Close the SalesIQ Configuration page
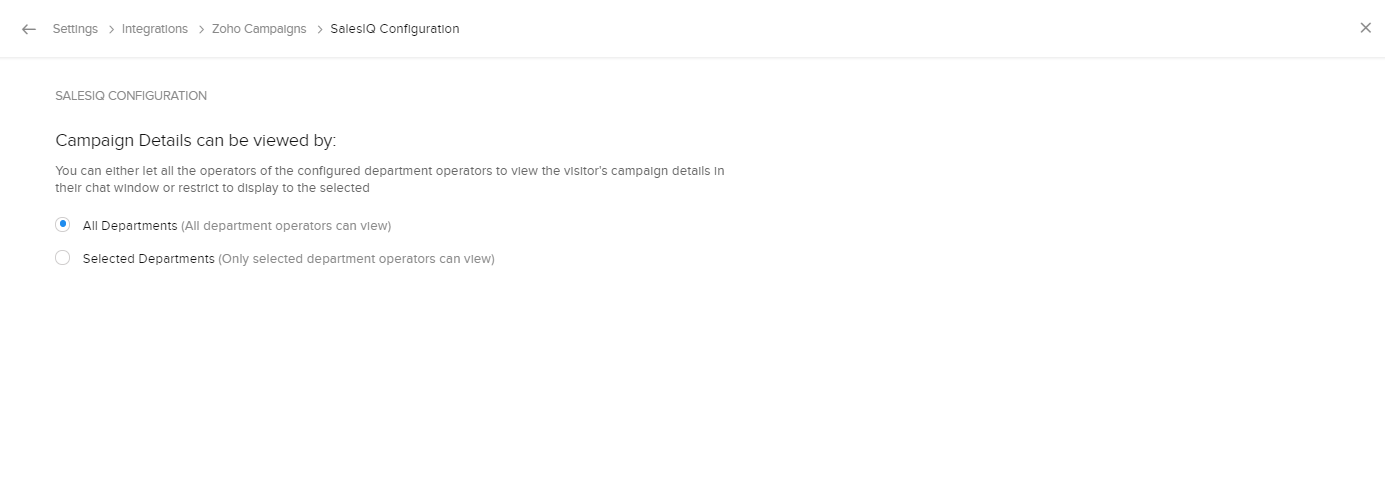Image resolution: width=1385 pixels, height=496 pixels. click(x=1365, y=28)
